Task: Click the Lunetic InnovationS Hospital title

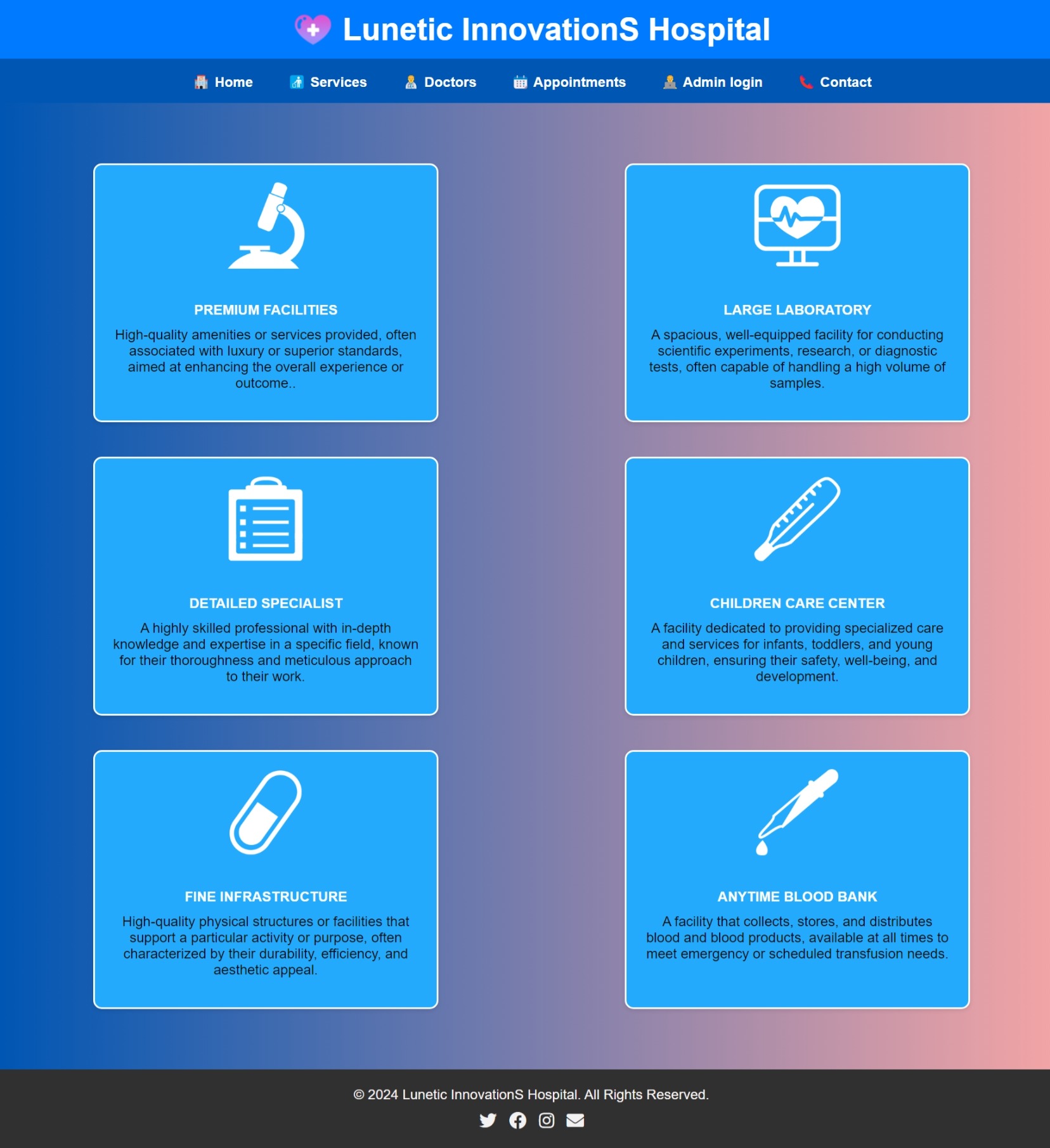Action: point(556,30)
